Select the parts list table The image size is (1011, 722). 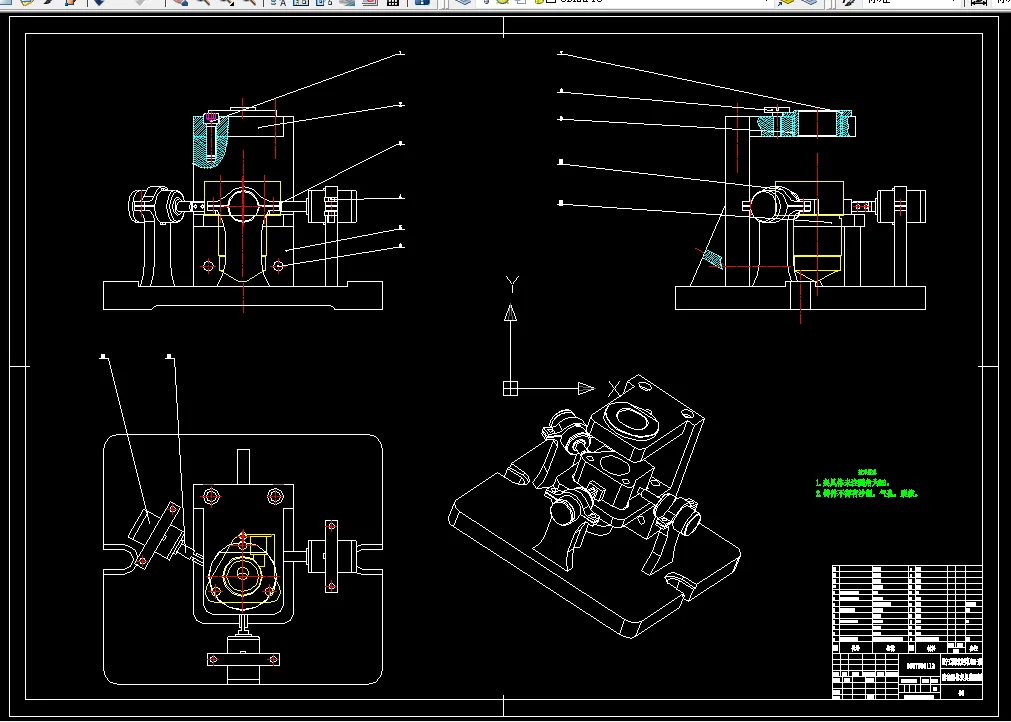pos(907,610)
